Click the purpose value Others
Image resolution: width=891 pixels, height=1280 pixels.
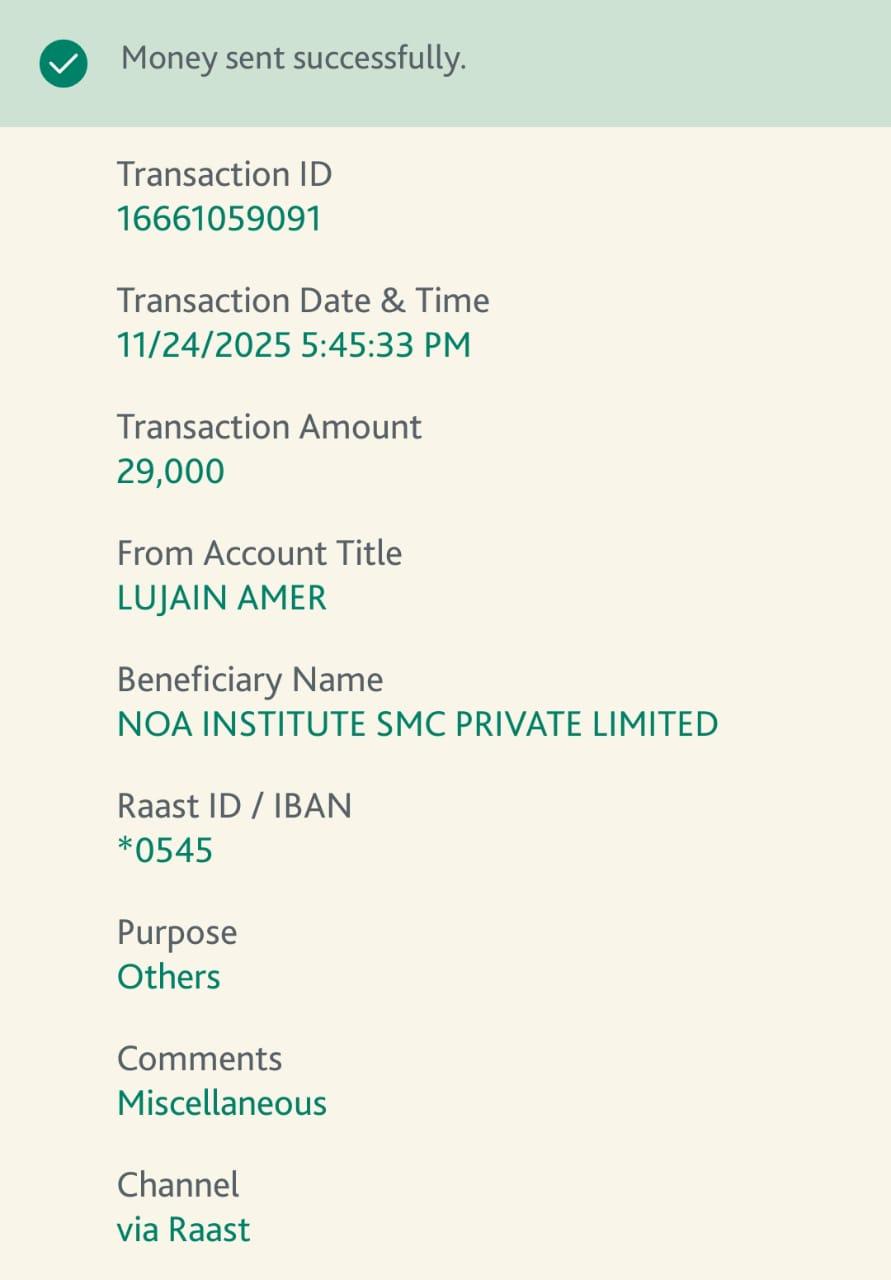tap(169, 977)
